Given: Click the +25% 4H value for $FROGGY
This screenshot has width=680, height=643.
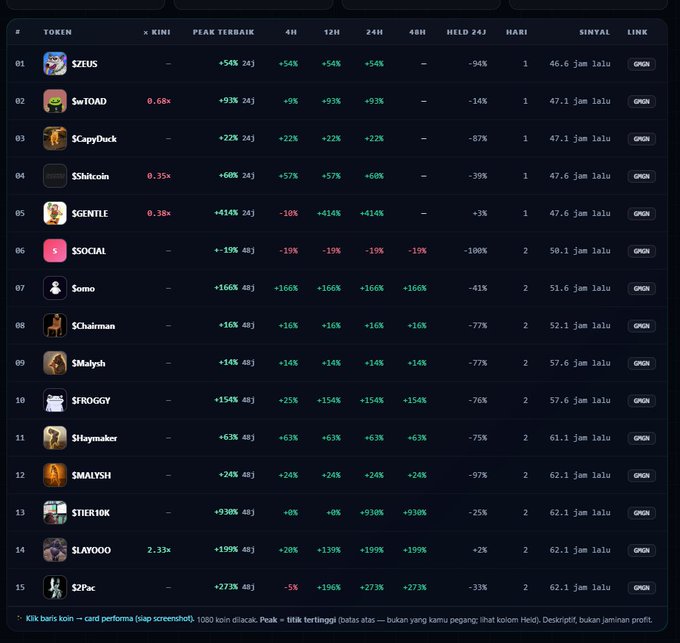Looking at the screenshot, I should click(288, 400).
